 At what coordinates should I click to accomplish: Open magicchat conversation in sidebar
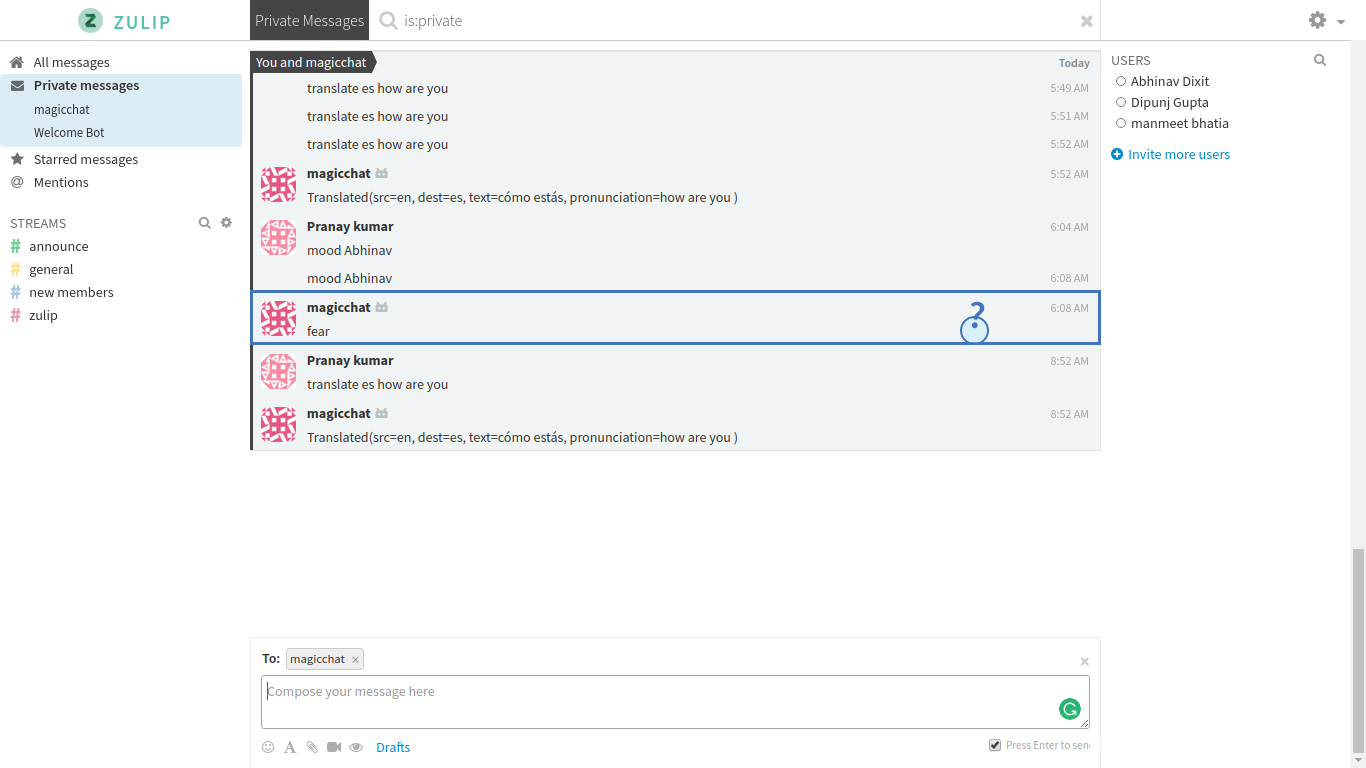pyautogui.click(x=62, y=109)
